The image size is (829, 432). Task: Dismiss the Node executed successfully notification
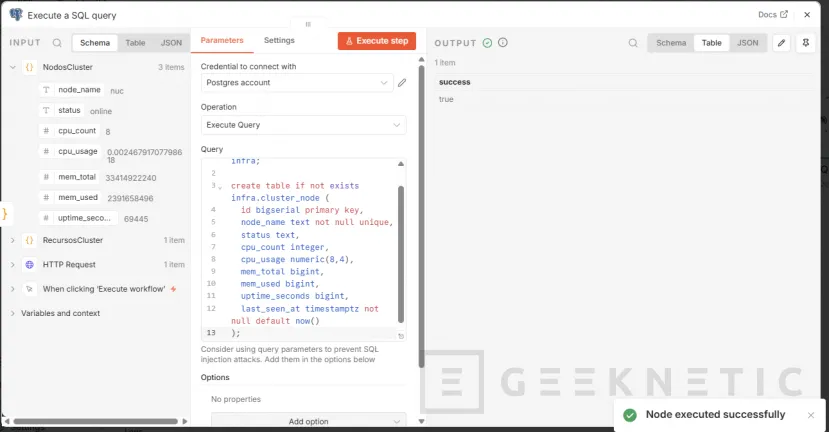click(811, 415)
